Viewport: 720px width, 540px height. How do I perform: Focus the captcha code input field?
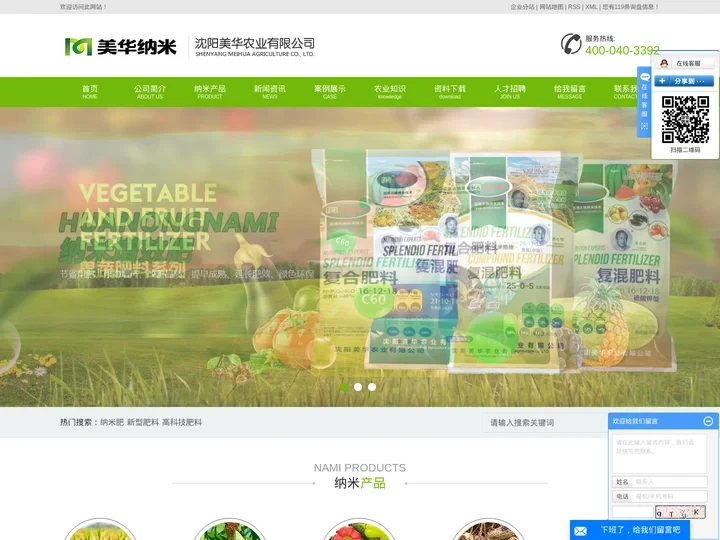[x=633, y=512]
